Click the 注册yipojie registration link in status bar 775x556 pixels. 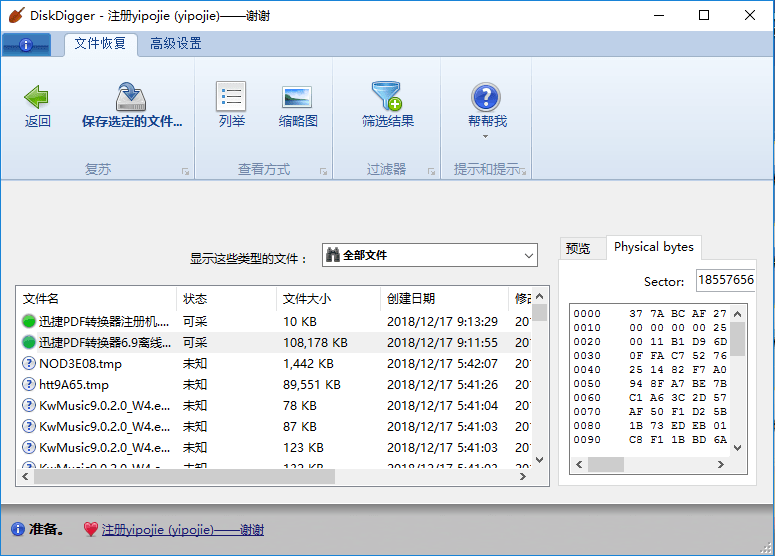coord(183,530)
